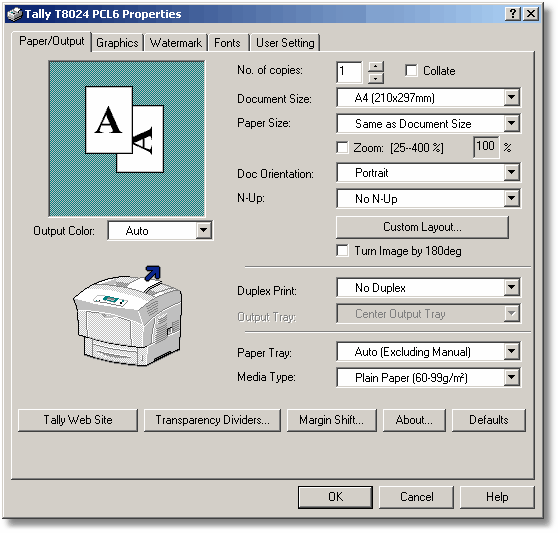The image size is (558, 533).
Task: Close the Tally T8024 Properties dialog
Action: pos(531,14)
